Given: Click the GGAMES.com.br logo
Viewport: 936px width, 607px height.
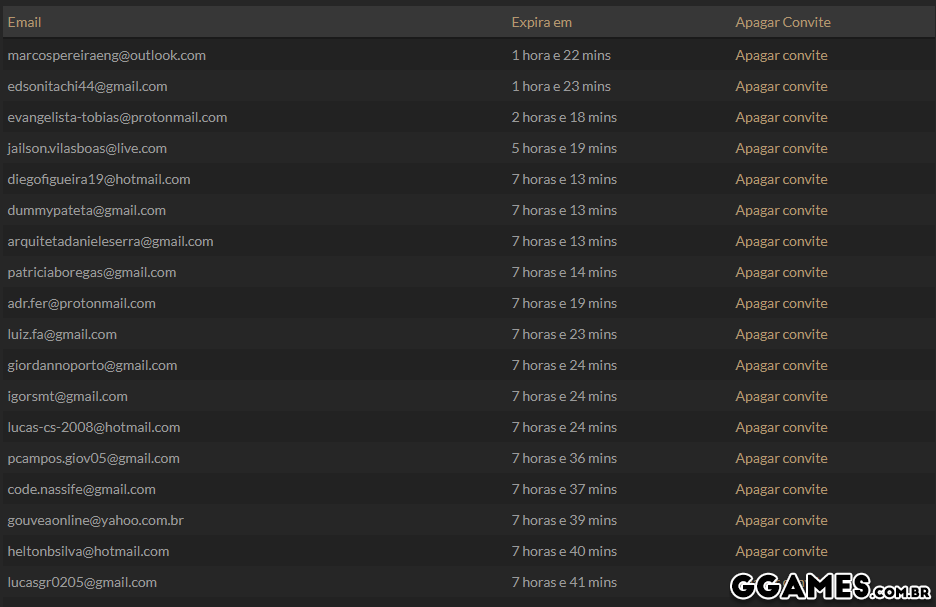Looking at the screenshot, I should click(830, 585).
